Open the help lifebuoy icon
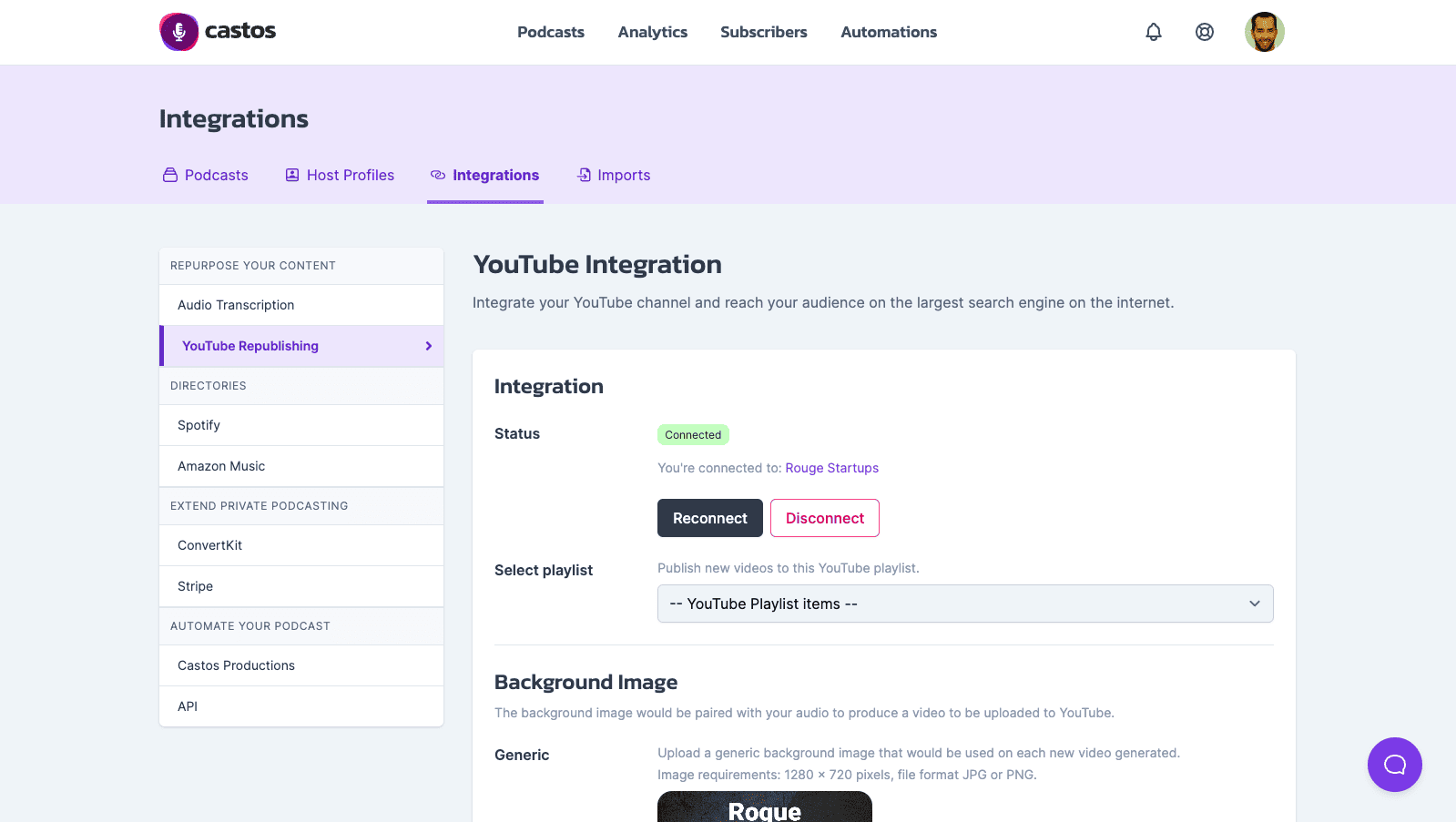 1205,32
